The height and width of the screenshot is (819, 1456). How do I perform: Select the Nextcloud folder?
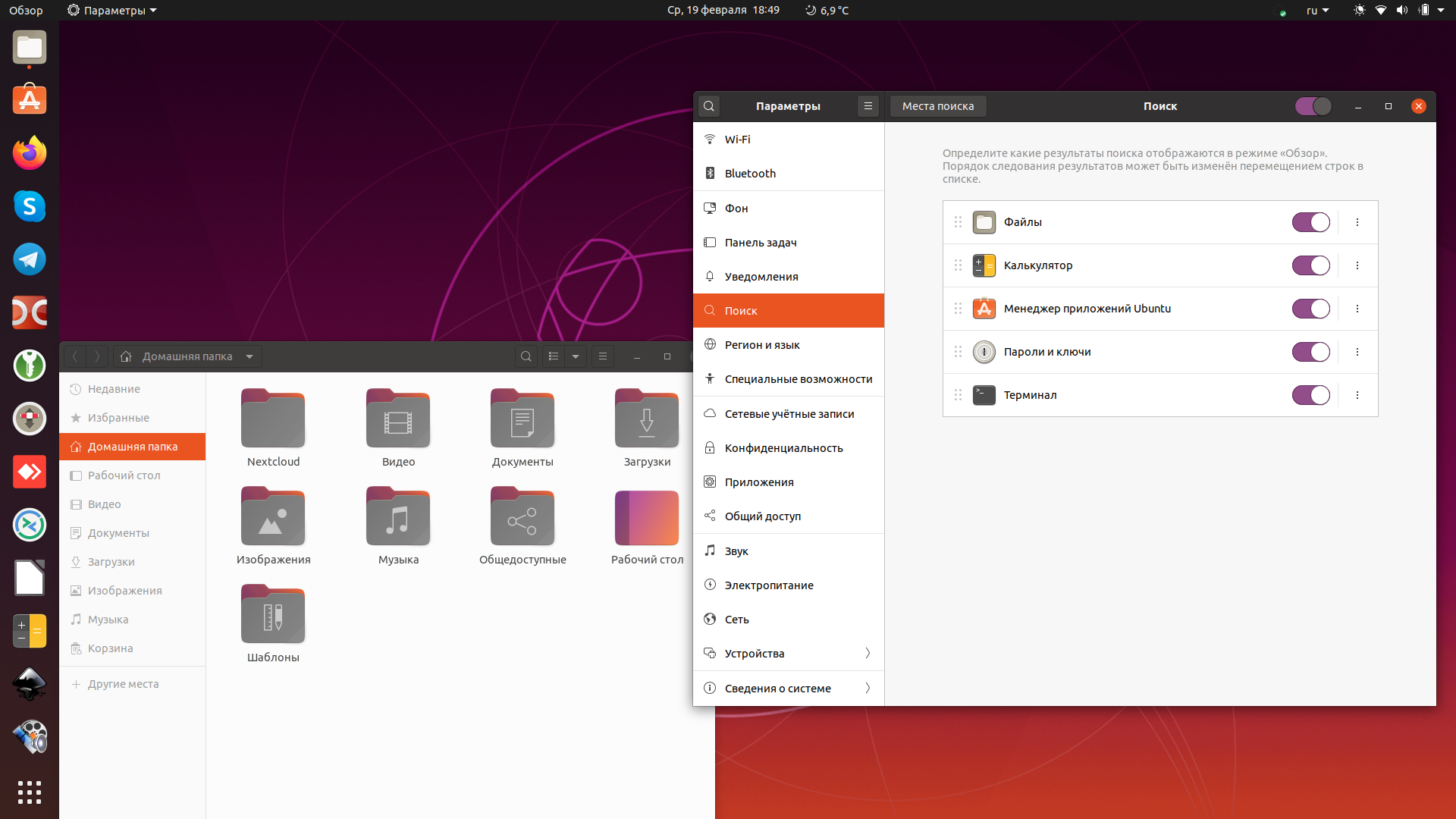click(273, 428)
